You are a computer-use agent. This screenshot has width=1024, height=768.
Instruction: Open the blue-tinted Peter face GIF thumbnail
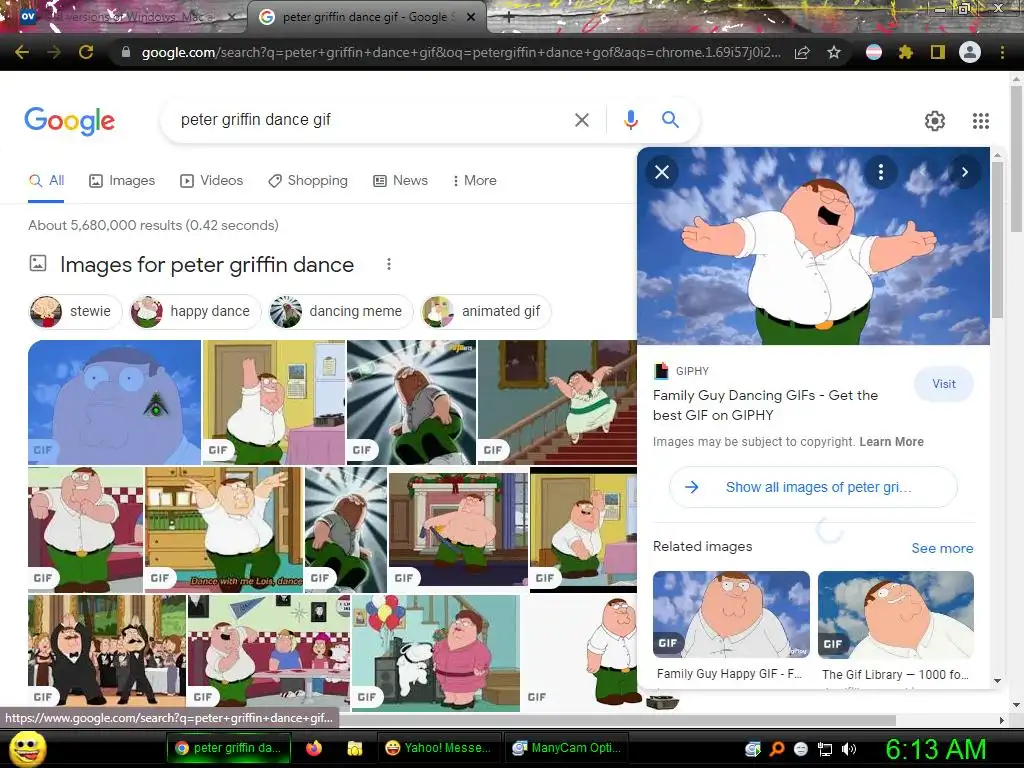pyautogui.click(x=114, y=402)
